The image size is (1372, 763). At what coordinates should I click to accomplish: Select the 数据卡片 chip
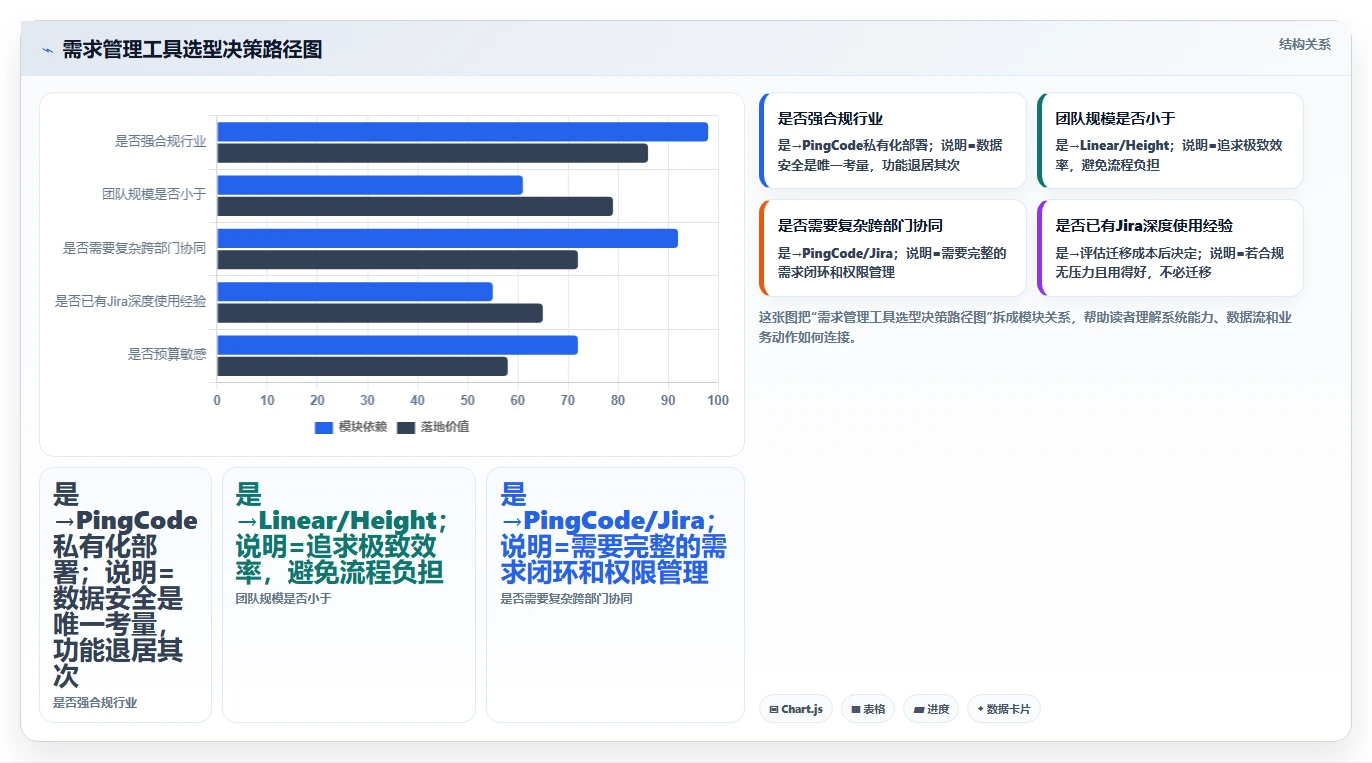click(x=1004, y=709)
